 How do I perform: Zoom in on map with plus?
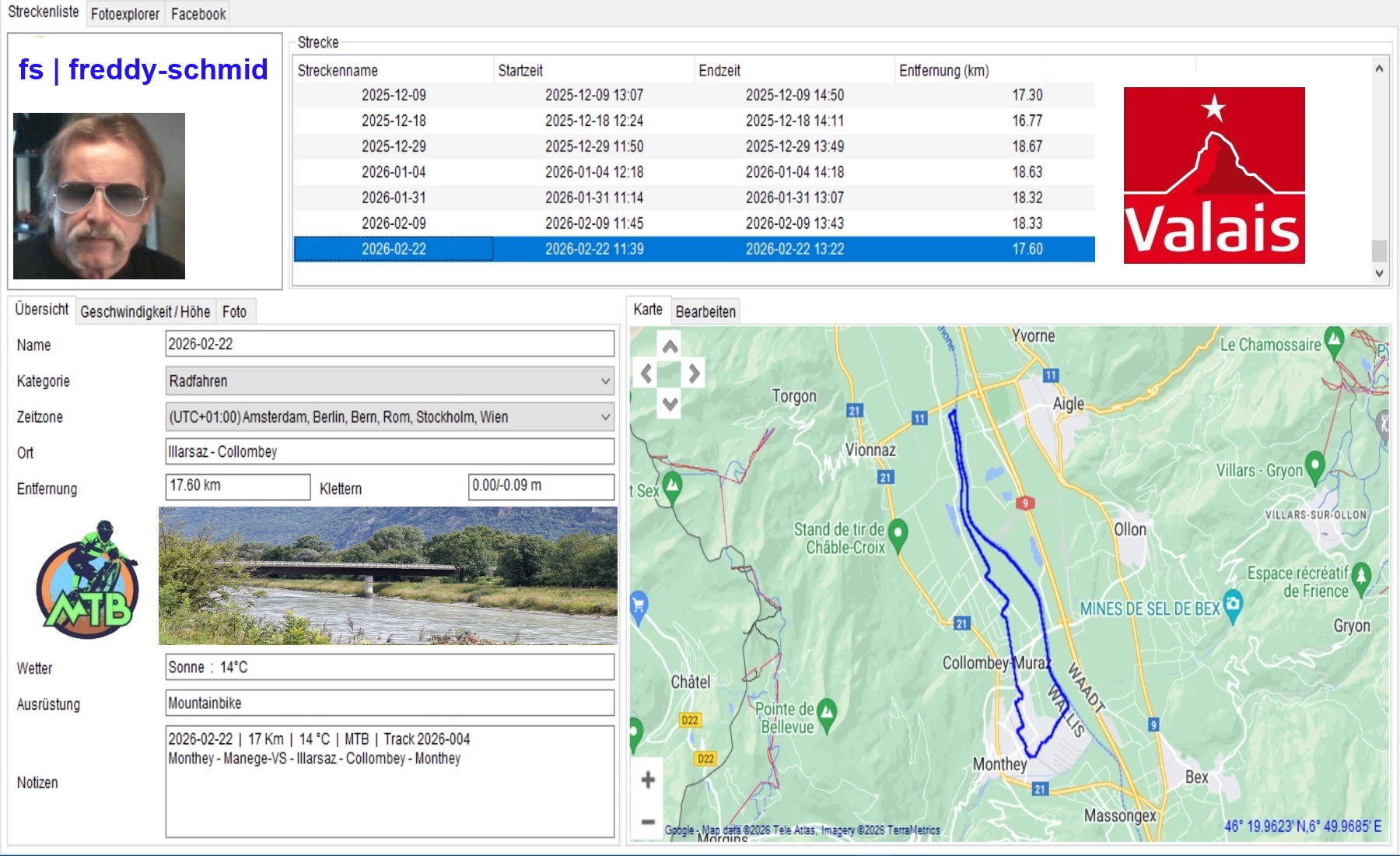pyautogui.click(x=647, y=780)
